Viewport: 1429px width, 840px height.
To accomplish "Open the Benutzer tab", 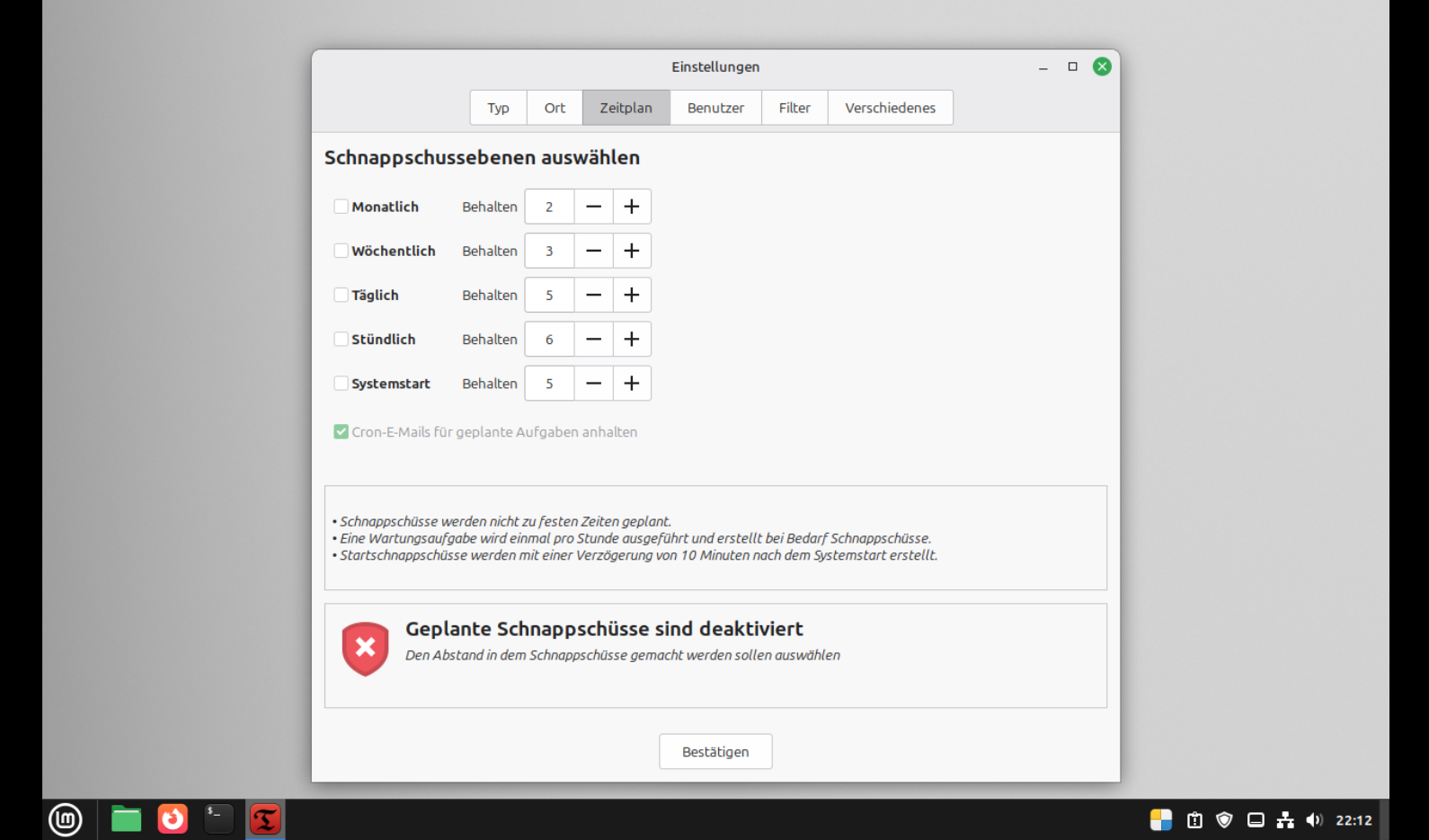I will click(715, 108).
